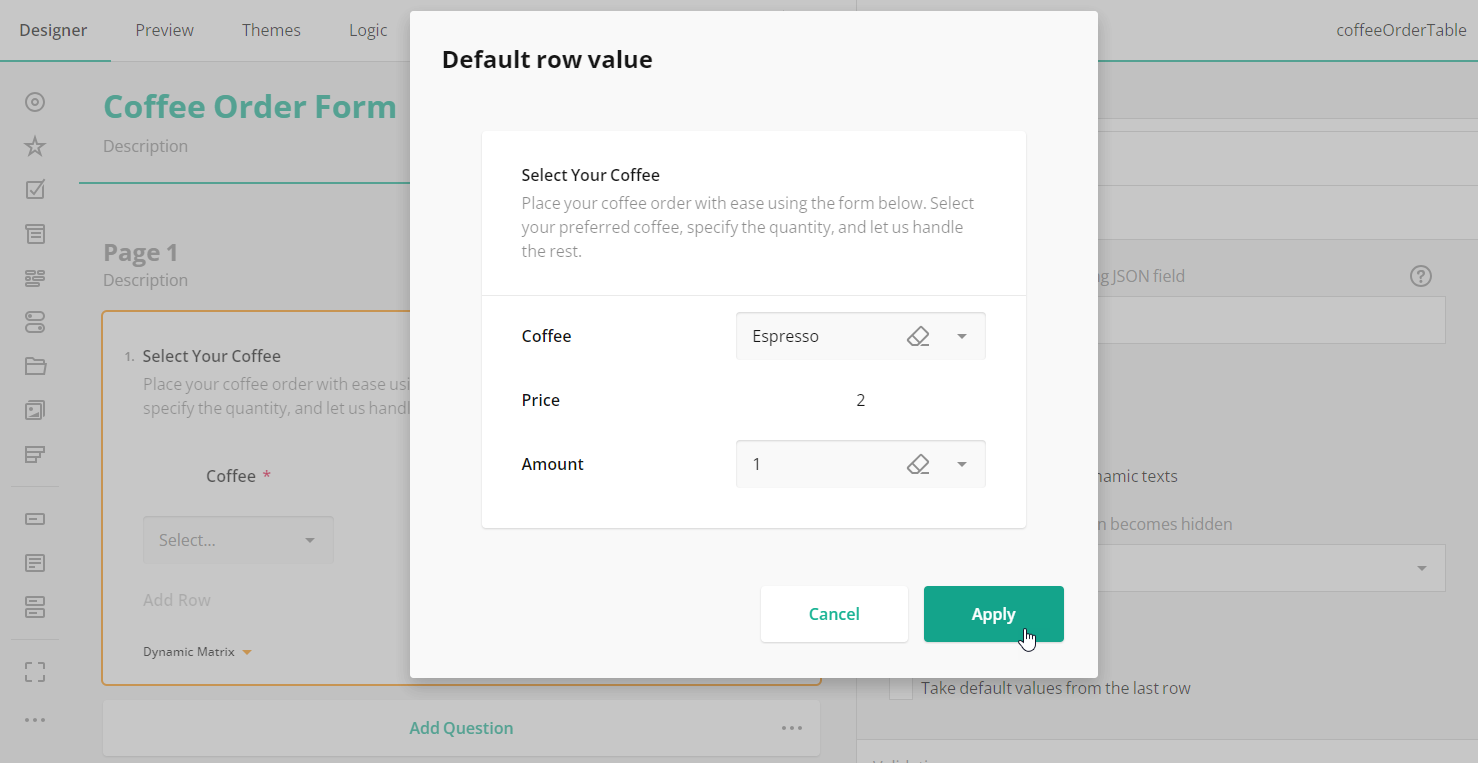Select the Radio Button Group question type
Viewport: 1478px width, 763px height.
pos(35,101)
